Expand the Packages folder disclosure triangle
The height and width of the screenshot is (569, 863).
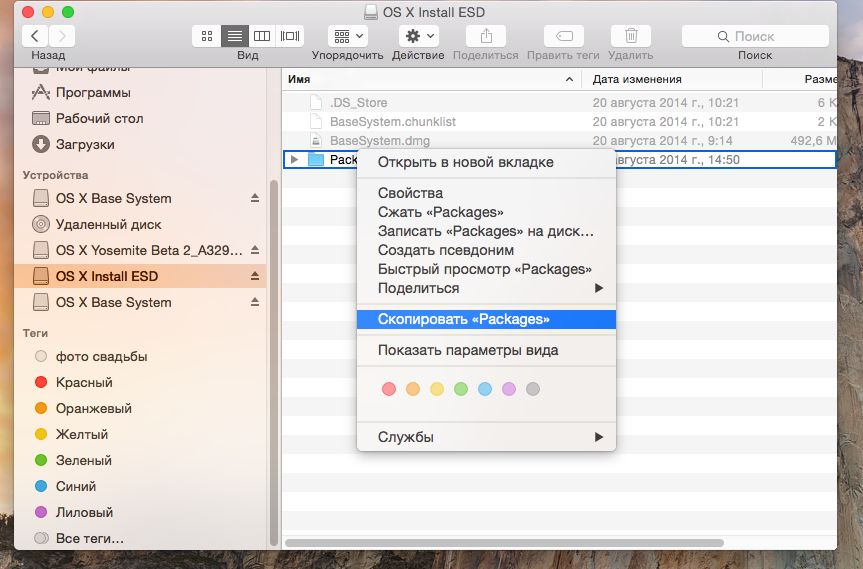pos(294,160)
